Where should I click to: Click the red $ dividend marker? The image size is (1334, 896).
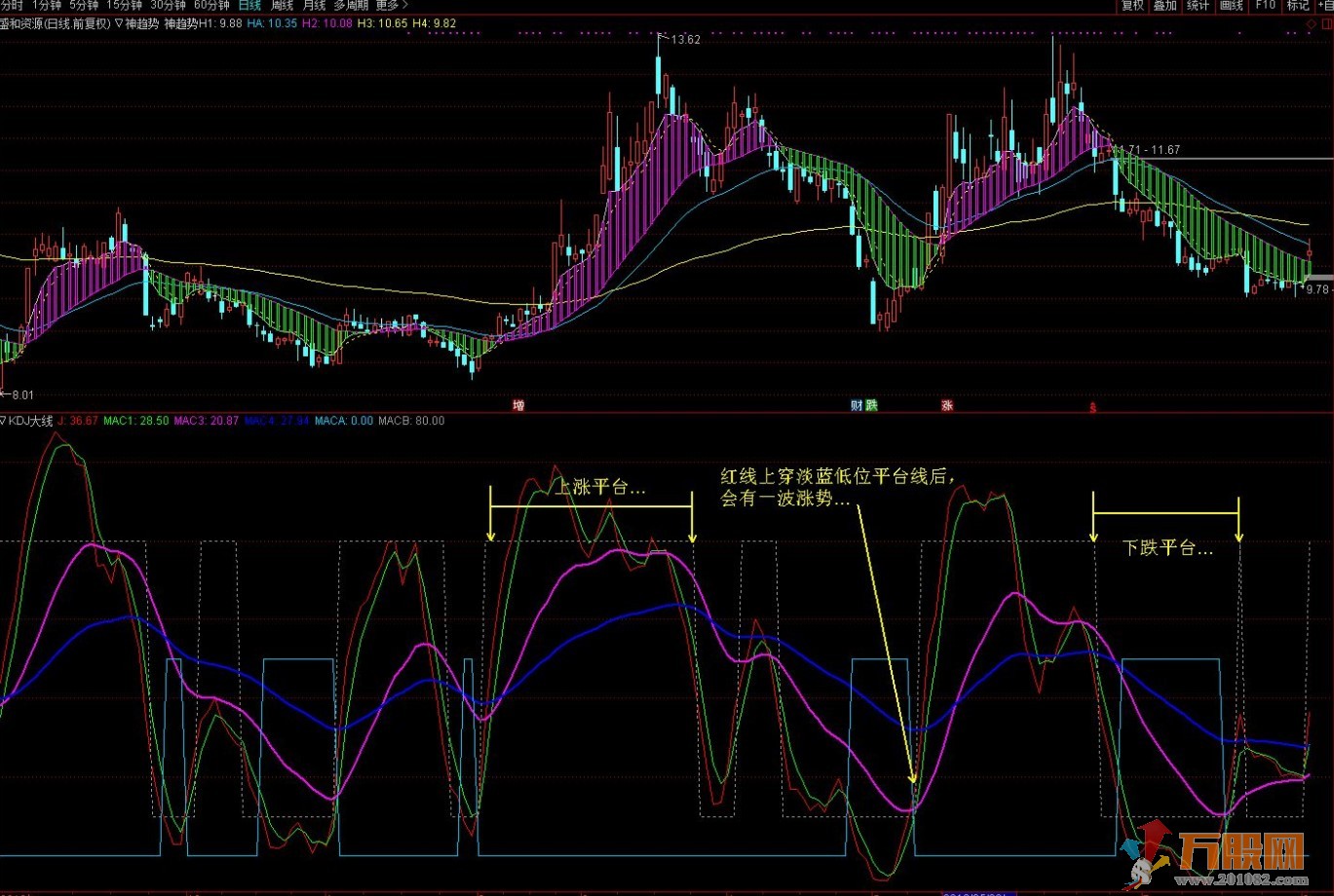tap(1093, 408)
